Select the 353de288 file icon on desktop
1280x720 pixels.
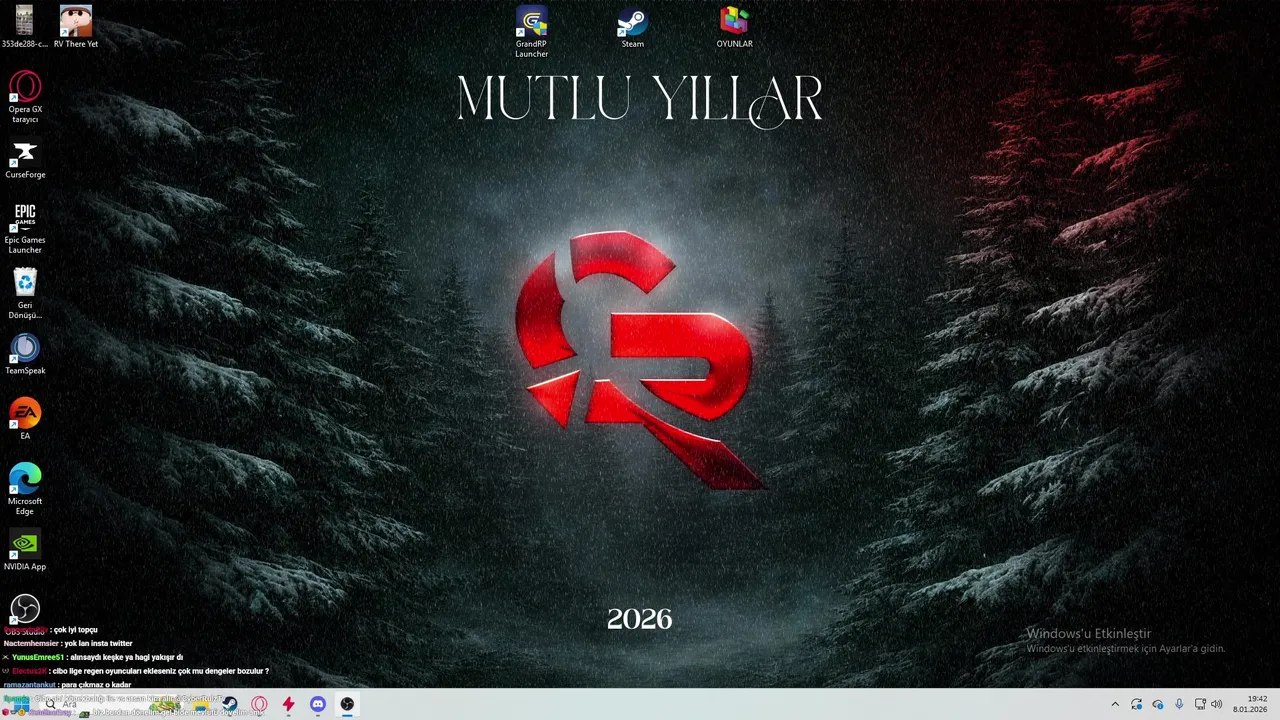click(x=24, y=27)
